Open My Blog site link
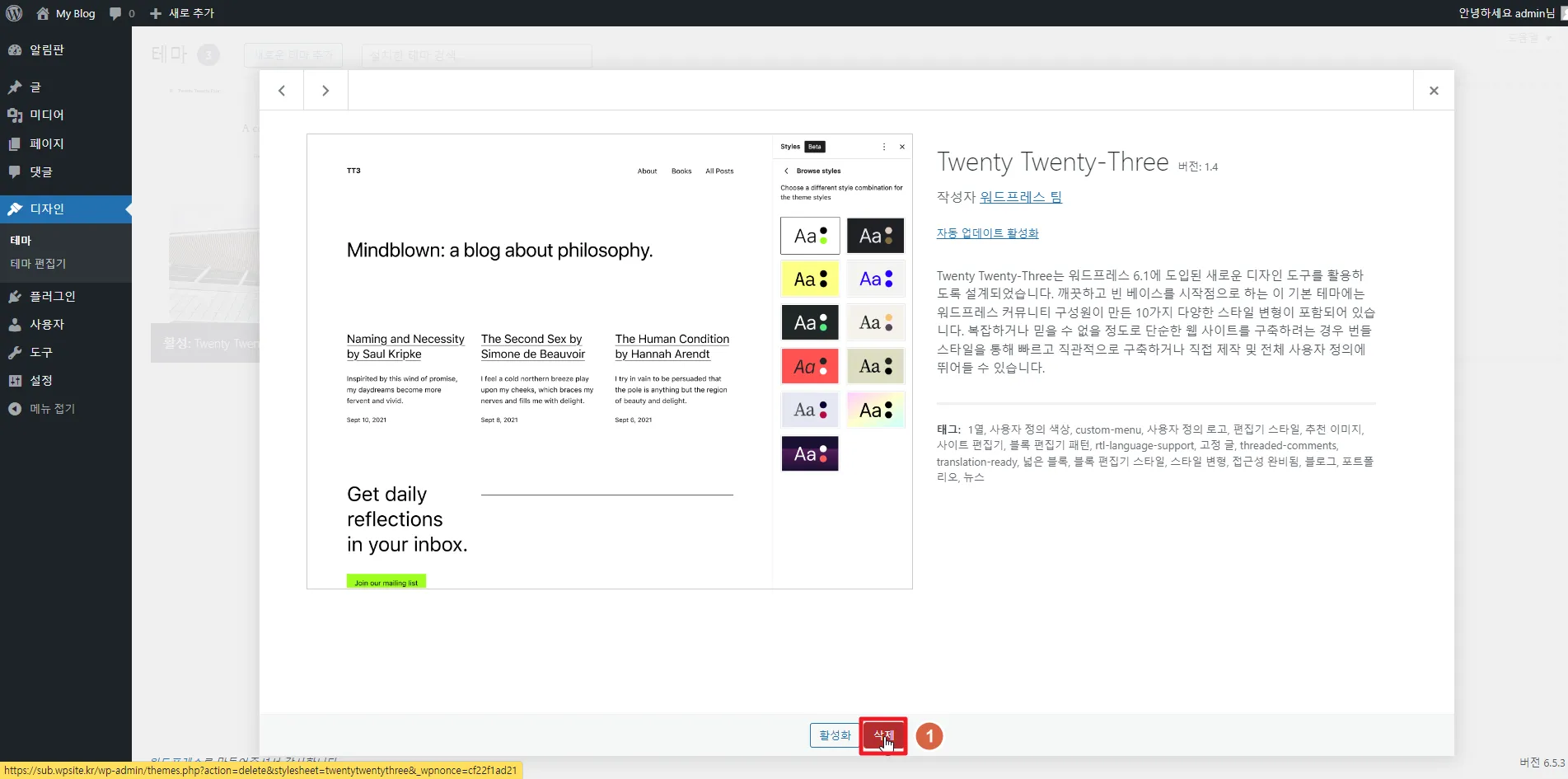 point(66,13)
